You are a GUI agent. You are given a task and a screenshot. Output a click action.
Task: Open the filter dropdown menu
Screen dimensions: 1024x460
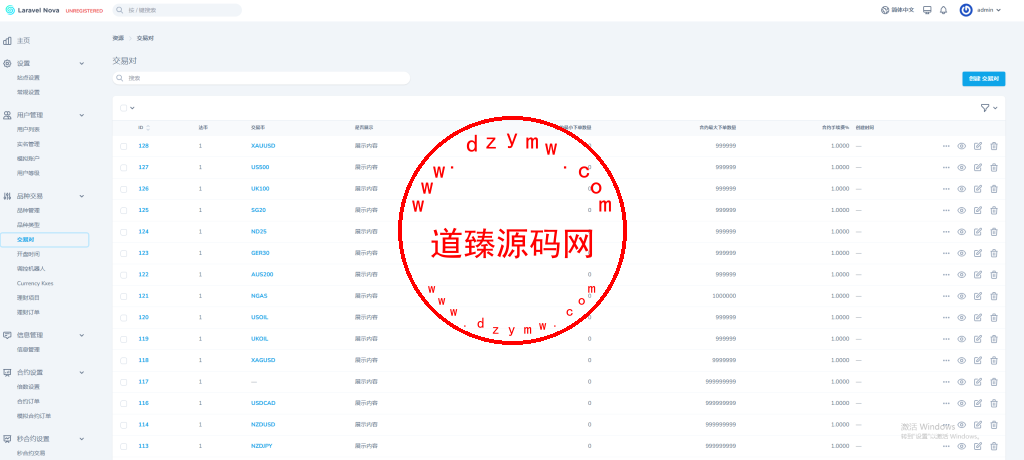point(989,108)
